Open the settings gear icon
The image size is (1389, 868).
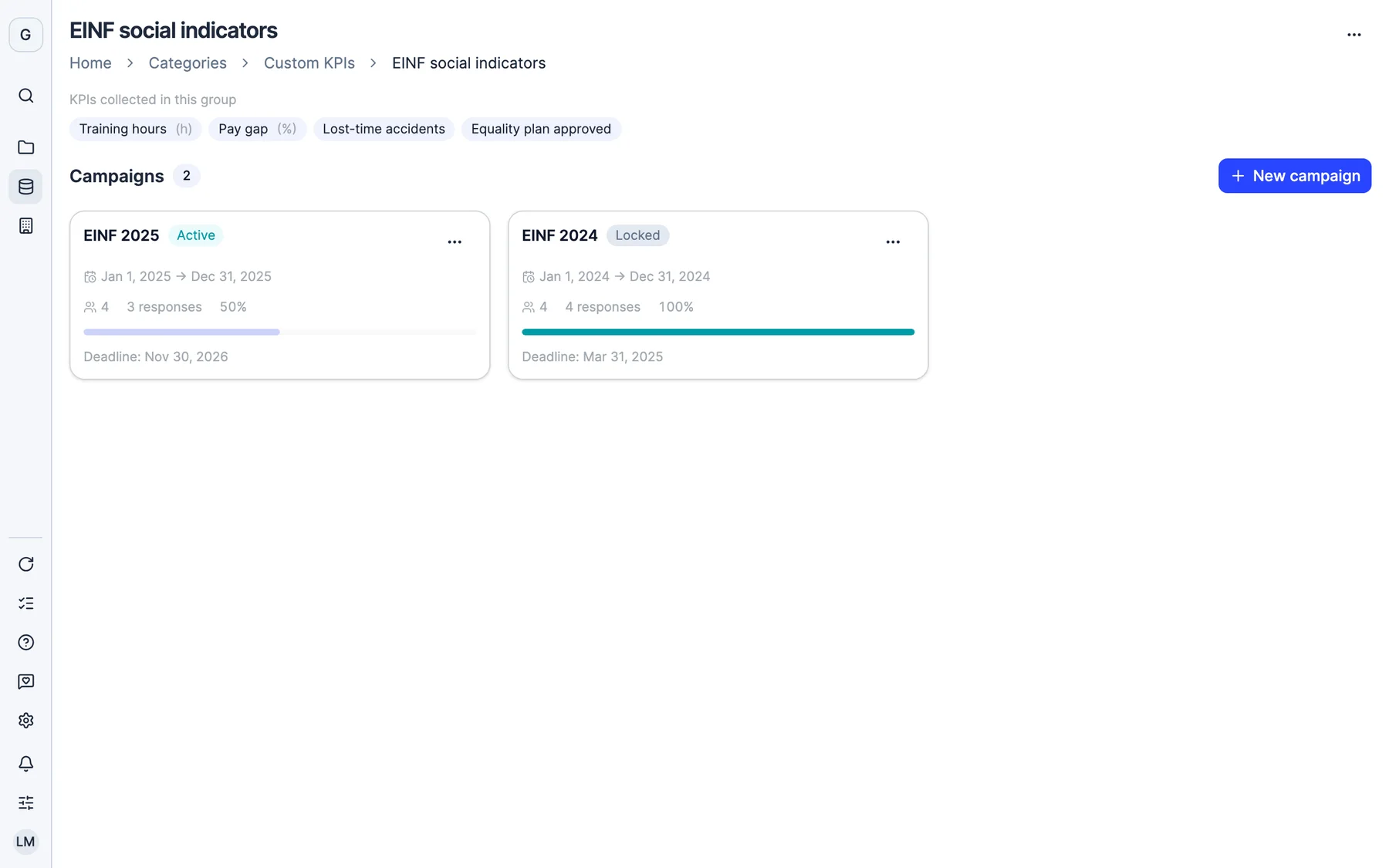coord(25,721)
